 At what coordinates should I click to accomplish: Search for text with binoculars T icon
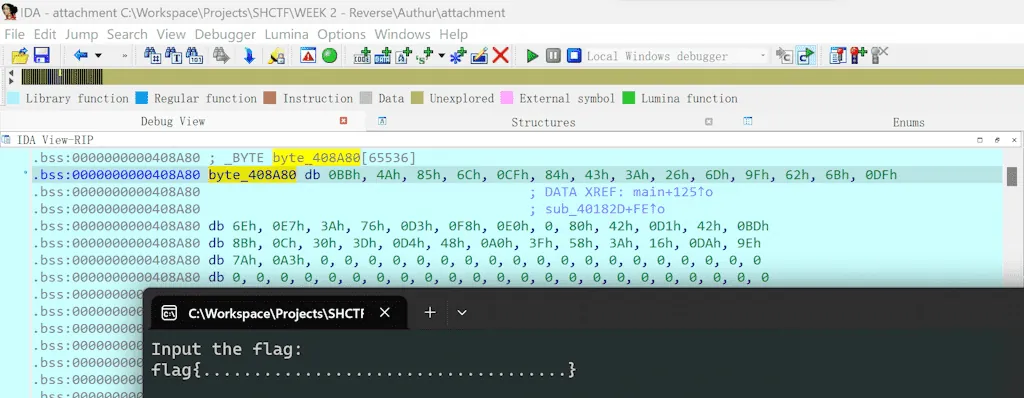point(173,56)
